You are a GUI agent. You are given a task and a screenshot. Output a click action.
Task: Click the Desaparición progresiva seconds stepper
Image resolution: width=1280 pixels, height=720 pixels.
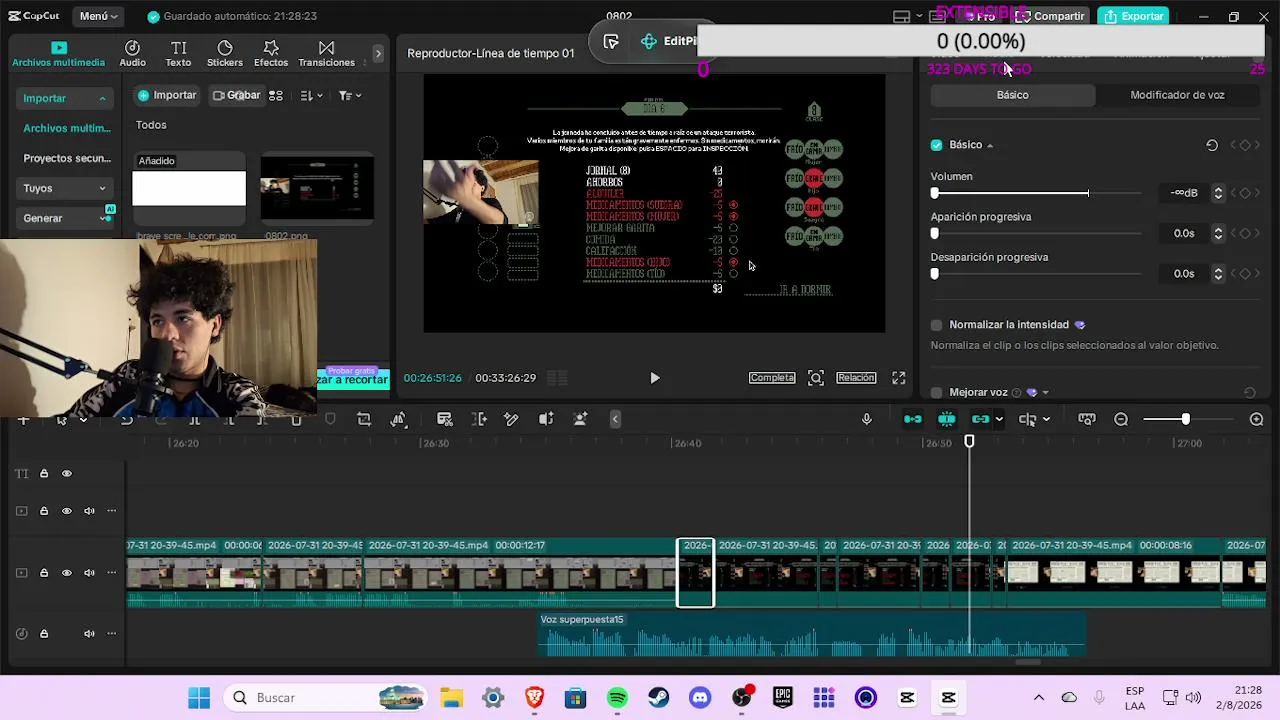click(x=1218, y=273)
